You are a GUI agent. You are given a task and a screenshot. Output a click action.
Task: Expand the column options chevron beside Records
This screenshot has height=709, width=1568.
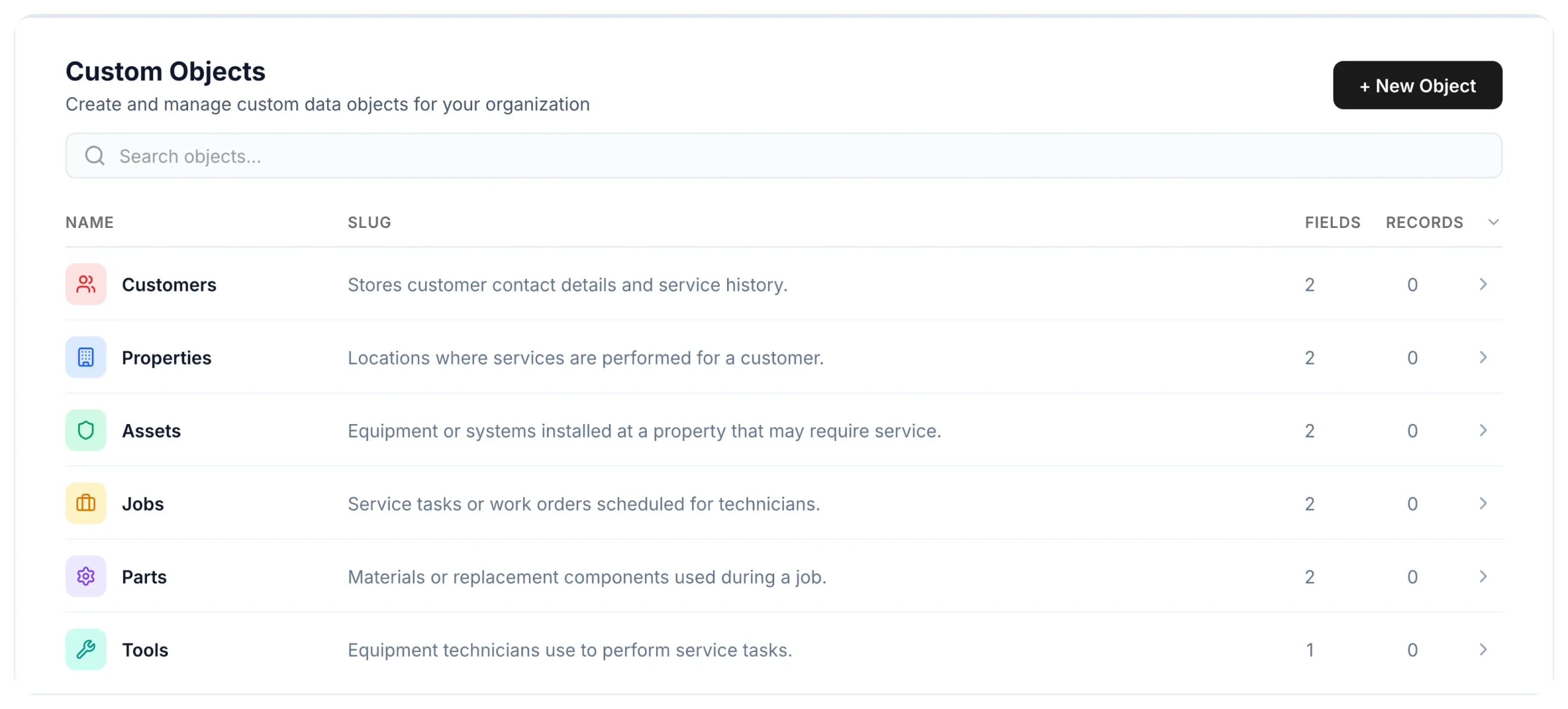[x=1493, y=222]
